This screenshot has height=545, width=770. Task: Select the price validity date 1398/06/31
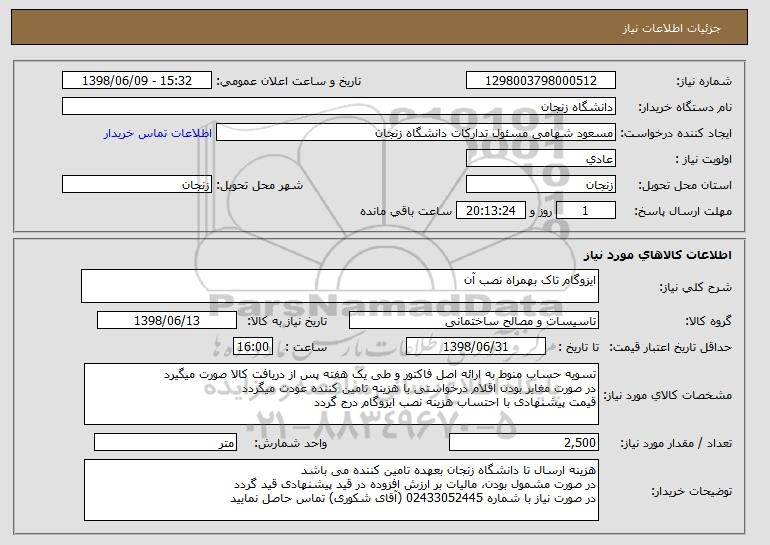(x=476, y=347)
